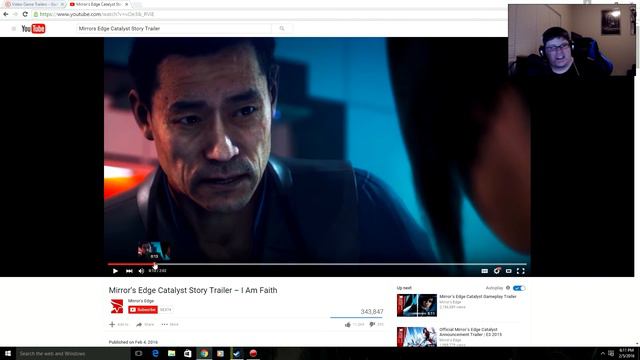The height and width of the screenshot is (360, 640).
Task: Close the Video Game Trailers tab
Action: coord(62,4)
